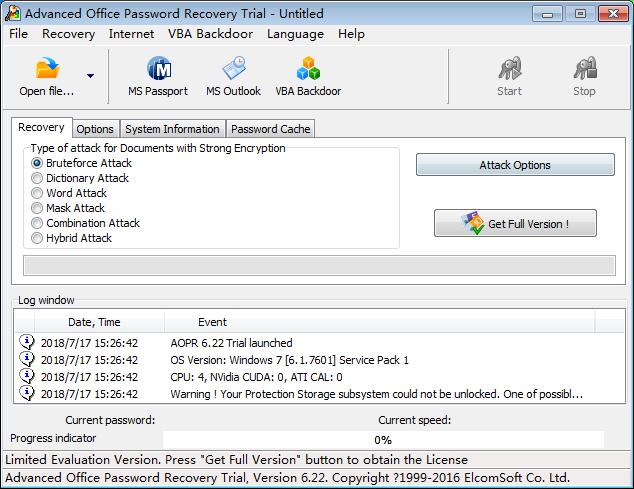Close the Advanced Office Password Recovery window
Image resolution: width=634 pixels, height=489 pixels.
tap(613, 14)
